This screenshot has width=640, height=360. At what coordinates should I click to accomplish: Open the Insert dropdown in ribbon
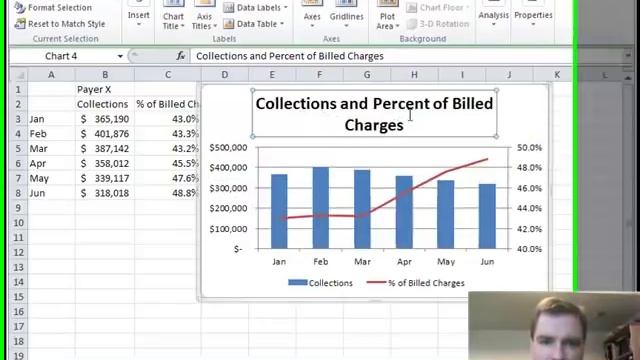point(138,17)
